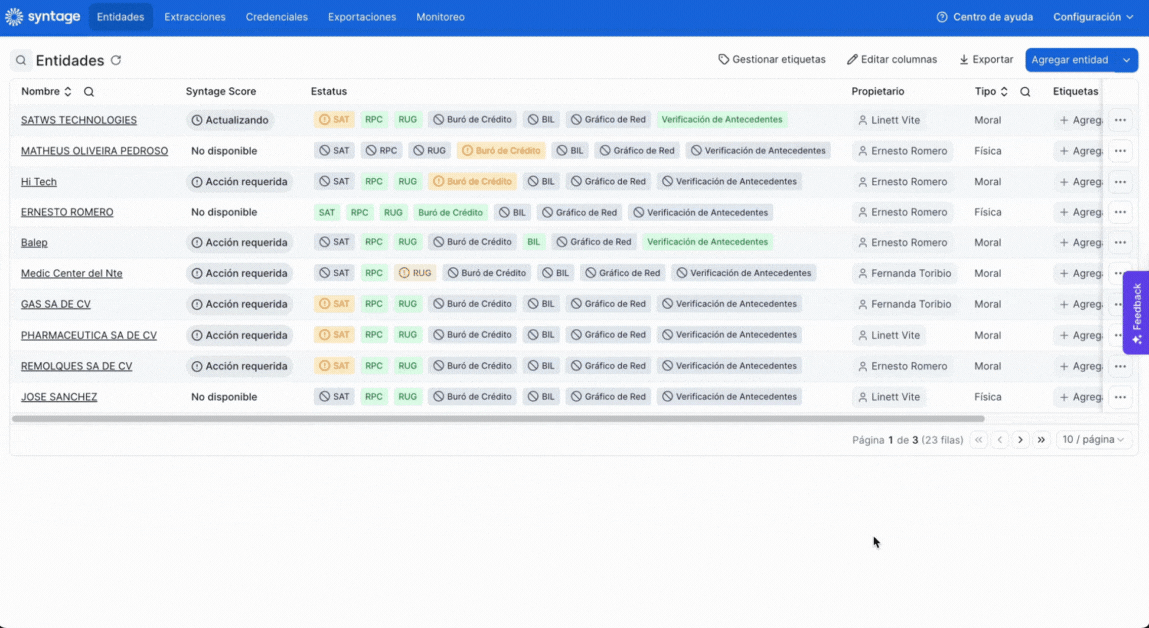Viewport: 1149px width, 628px height.
Task: Open the Feedback side tab
Action: (x=1136, y=313)
